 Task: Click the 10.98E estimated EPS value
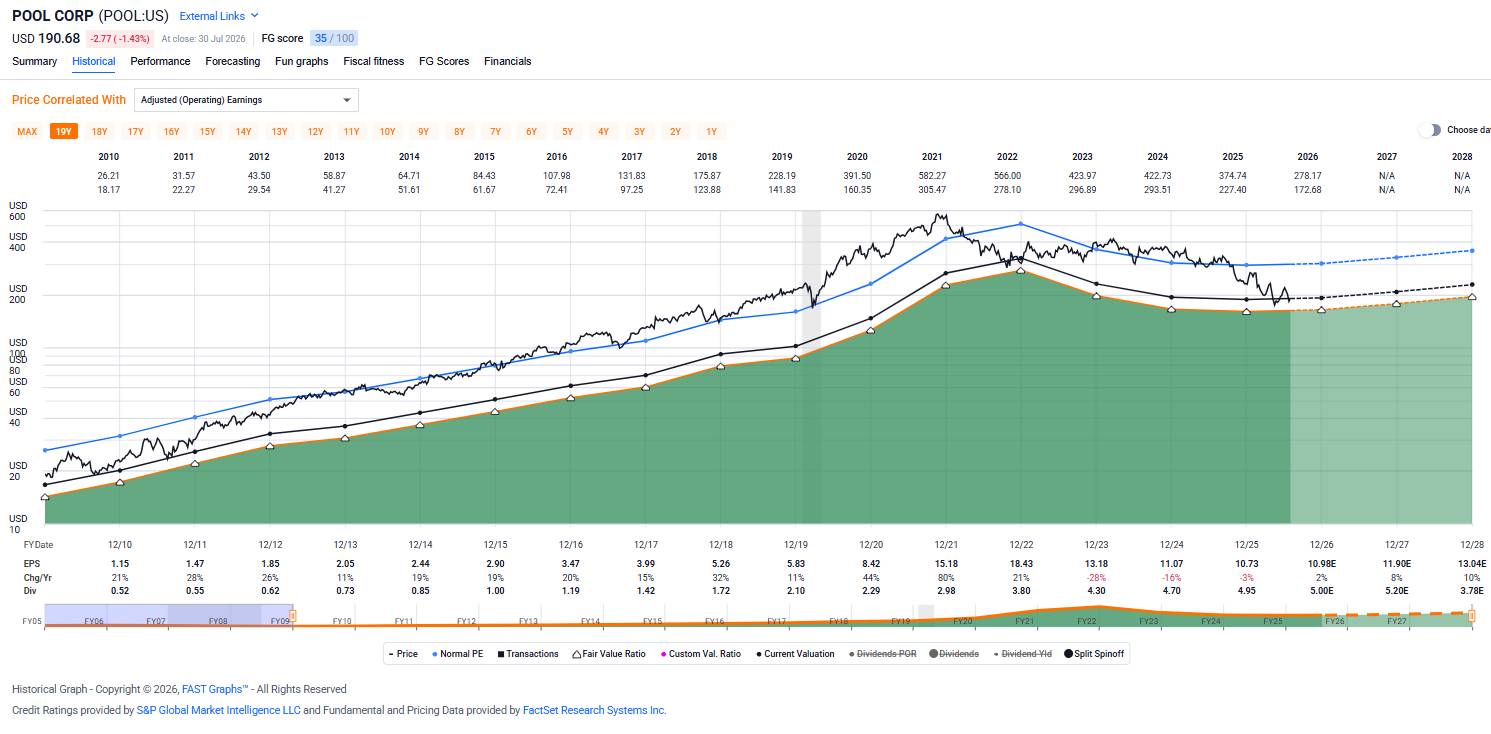point(1321,565)
